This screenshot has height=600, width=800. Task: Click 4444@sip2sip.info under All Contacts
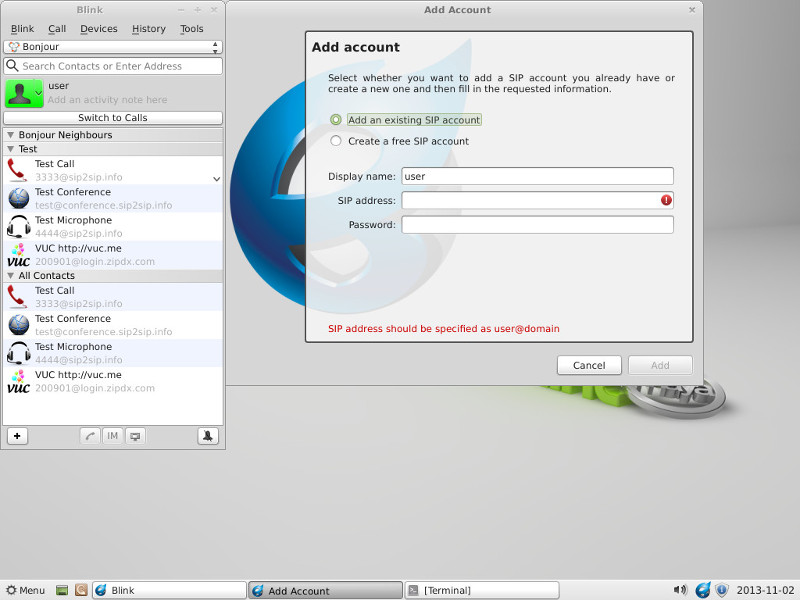tap(79, 360)
